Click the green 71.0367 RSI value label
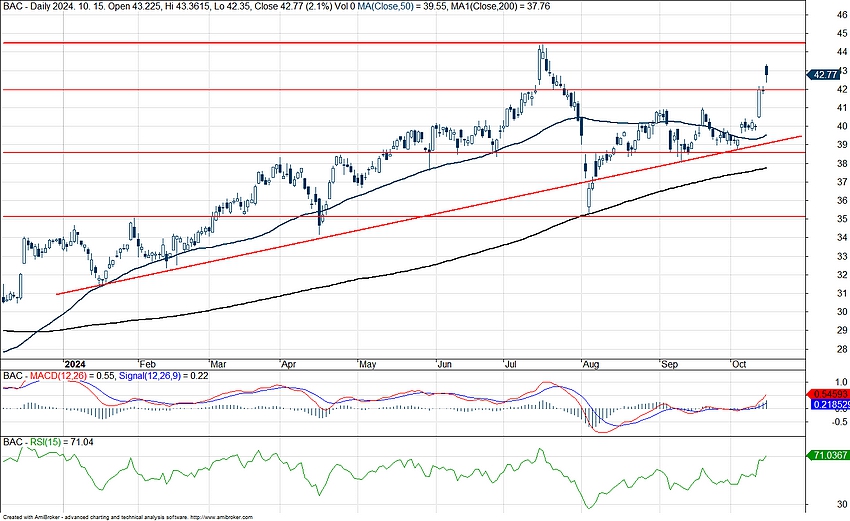Viewport: 850px width, 521px height. click(x=828, y=455)
